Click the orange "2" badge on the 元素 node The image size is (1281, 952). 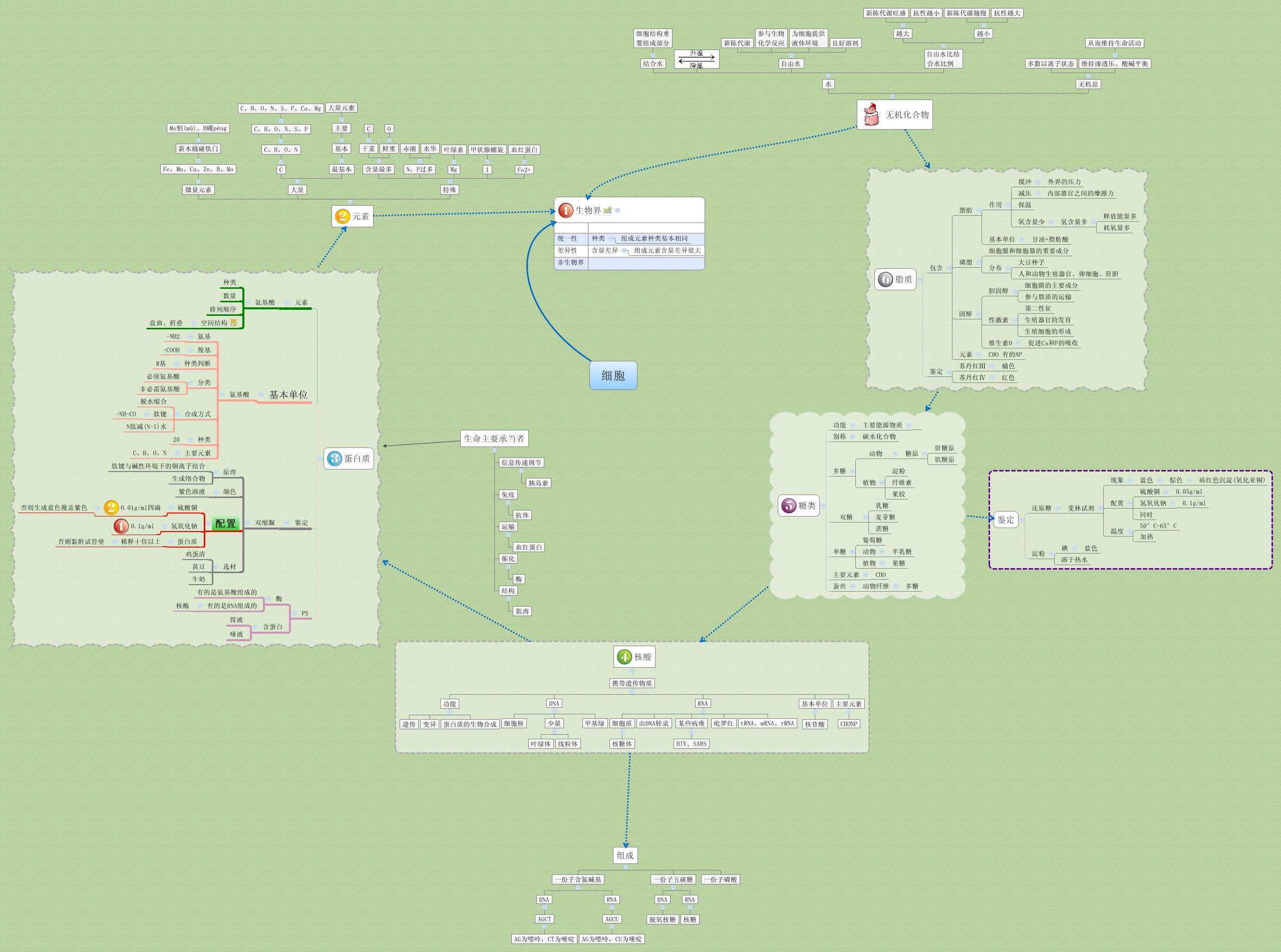point(344,218)
